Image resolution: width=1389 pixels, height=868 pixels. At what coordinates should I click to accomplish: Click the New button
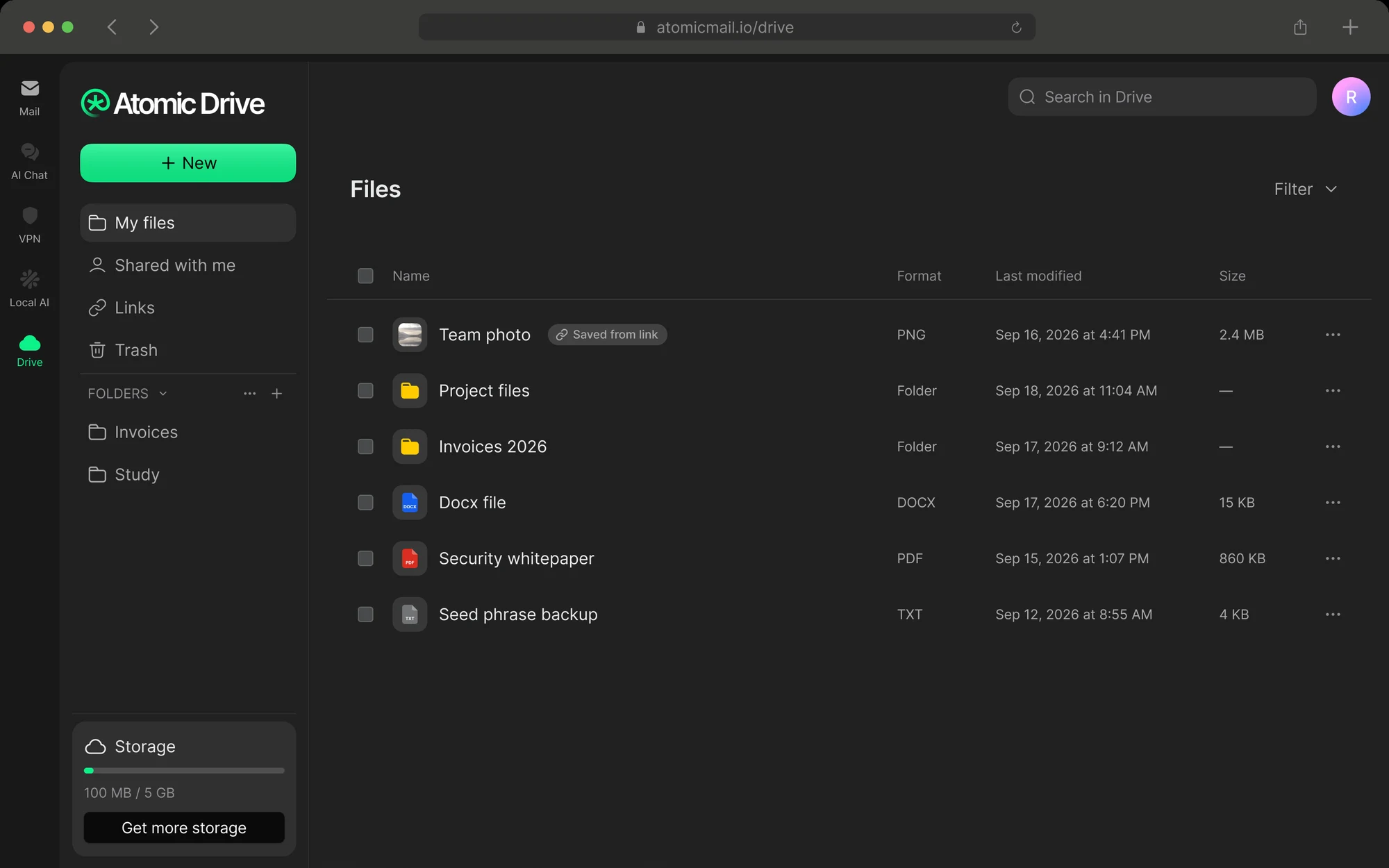pyautogui.click(x=188, y=163)
